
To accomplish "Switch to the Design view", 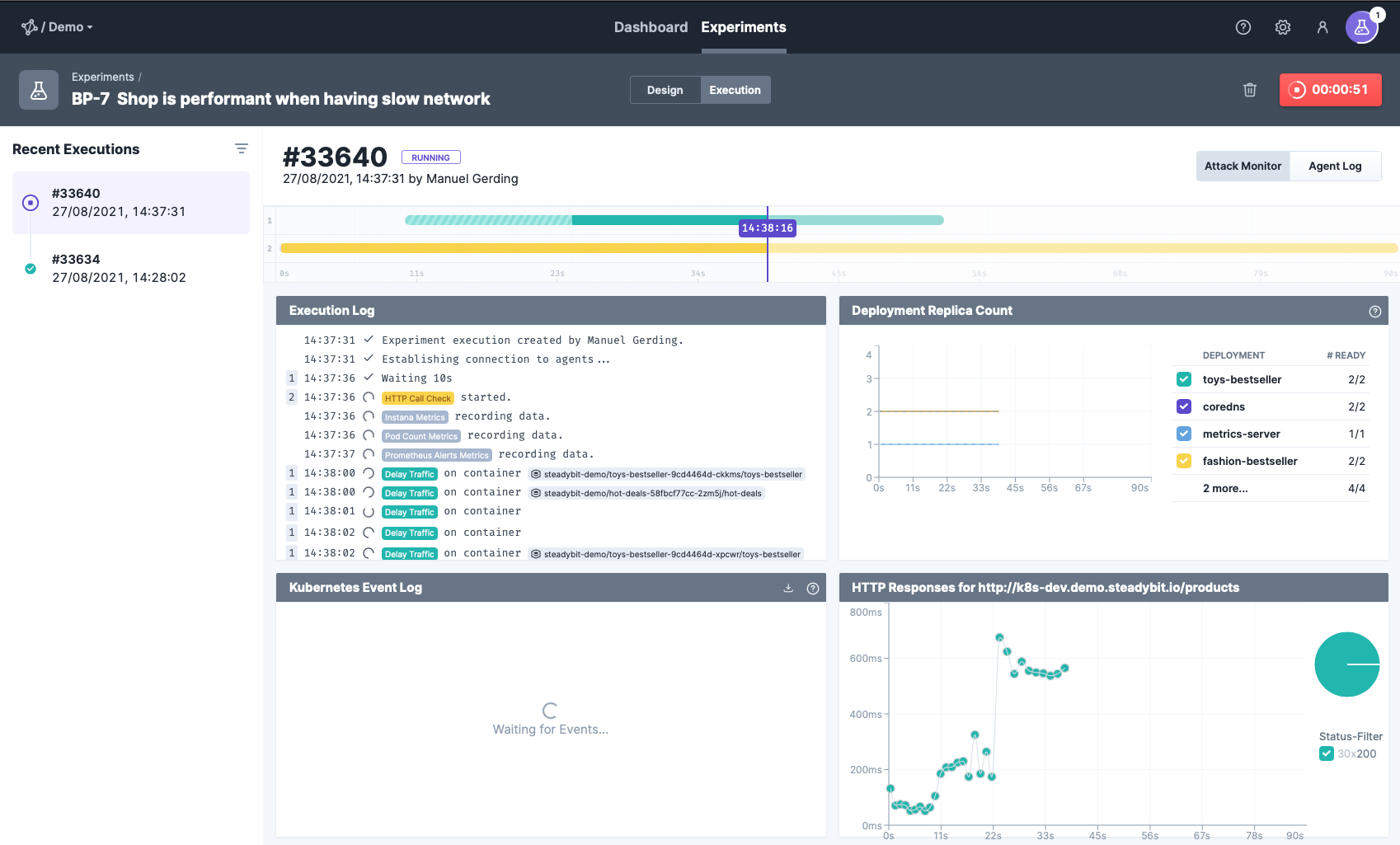I will [x=665, y=90].
